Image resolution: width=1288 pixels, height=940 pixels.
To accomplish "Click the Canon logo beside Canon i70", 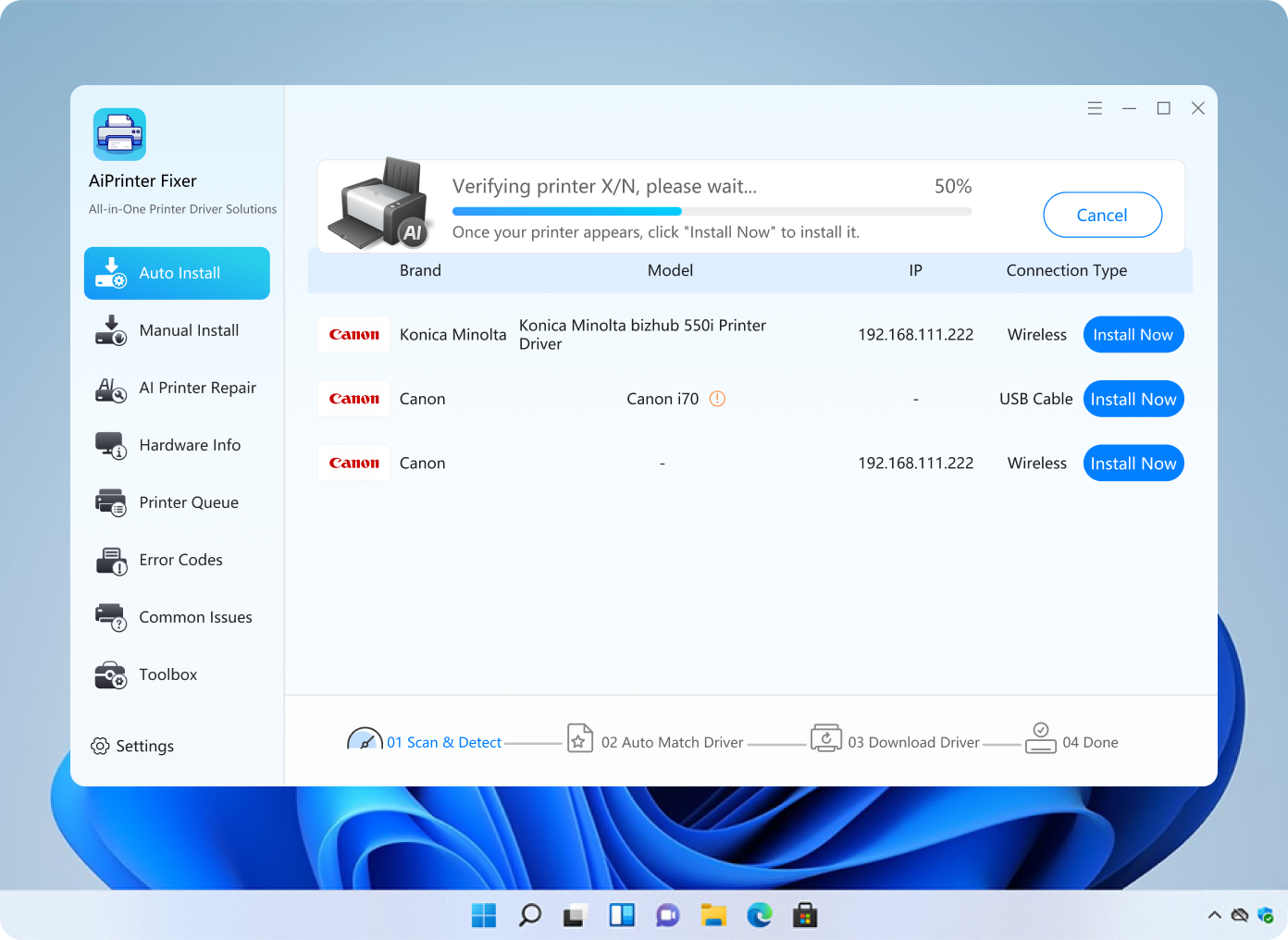I will [353, 399].
